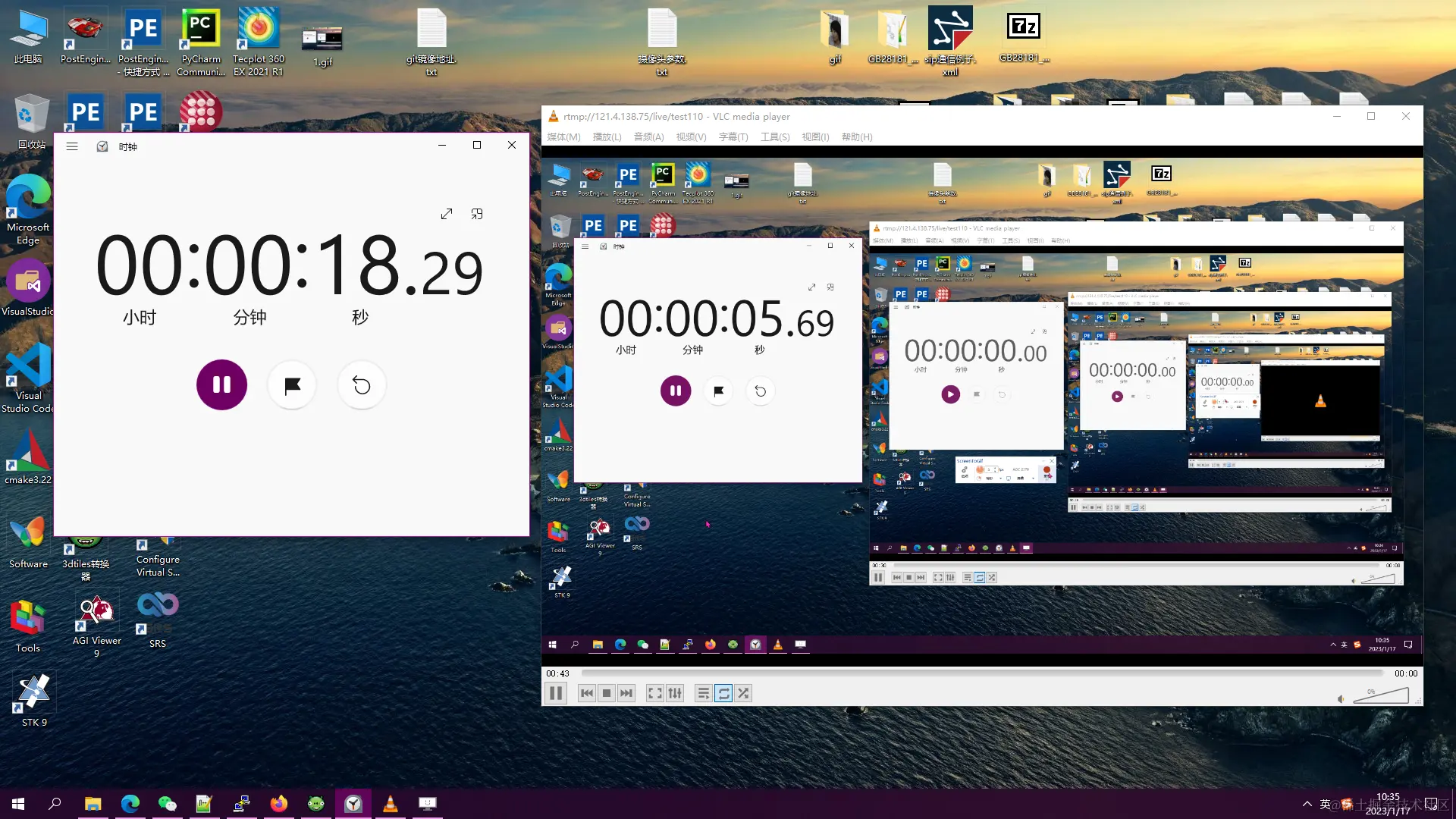Enable VLC random shuffle playback
Viewport: 1456px width, 819px height.
coord(743,693)
